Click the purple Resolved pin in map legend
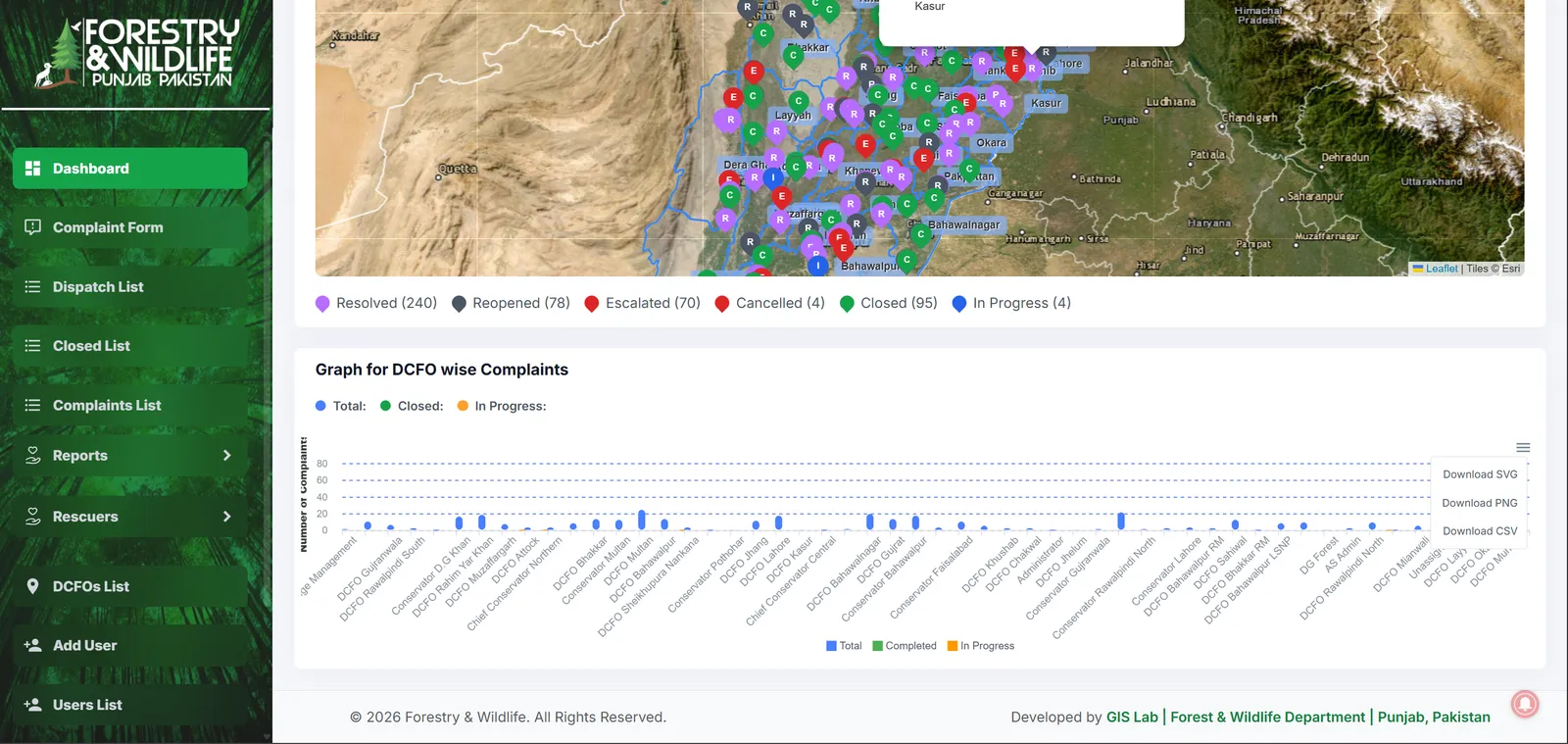 322,304
